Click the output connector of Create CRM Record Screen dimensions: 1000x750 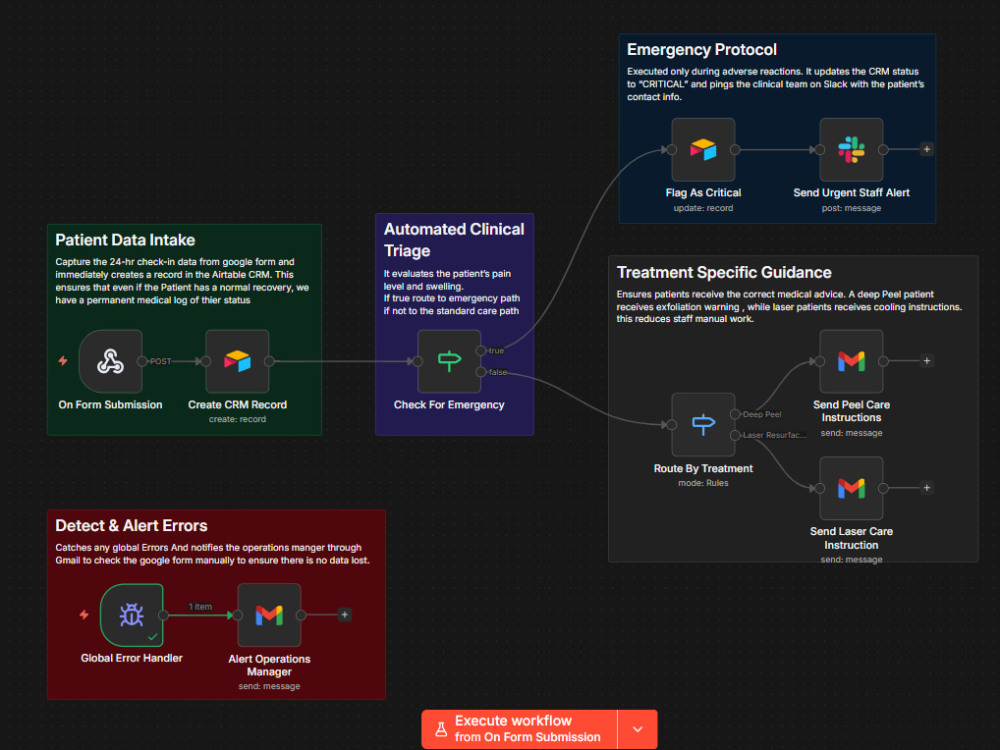(x=269, y=361)
